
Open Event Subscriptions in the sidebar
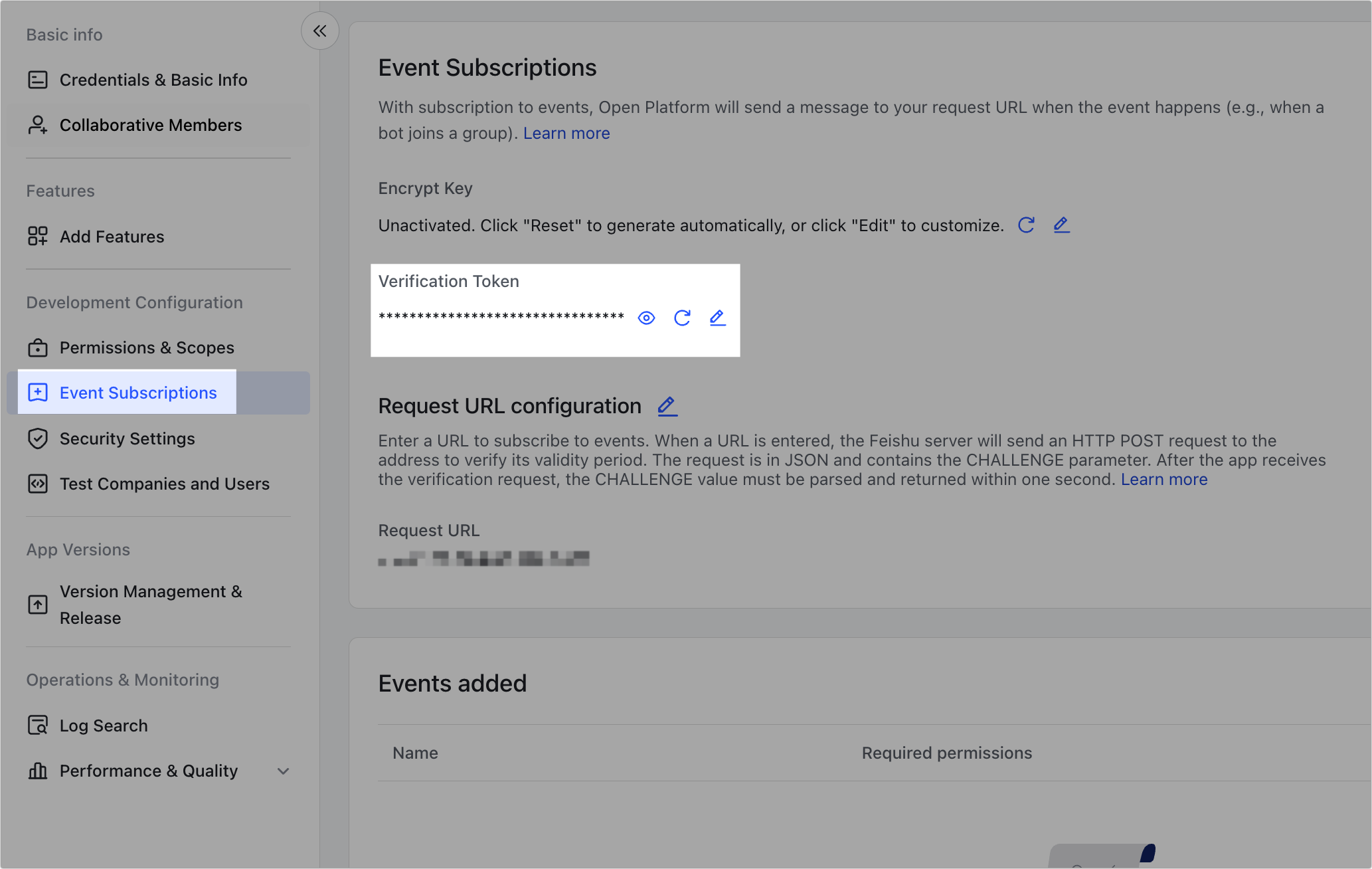click(138, 392)
